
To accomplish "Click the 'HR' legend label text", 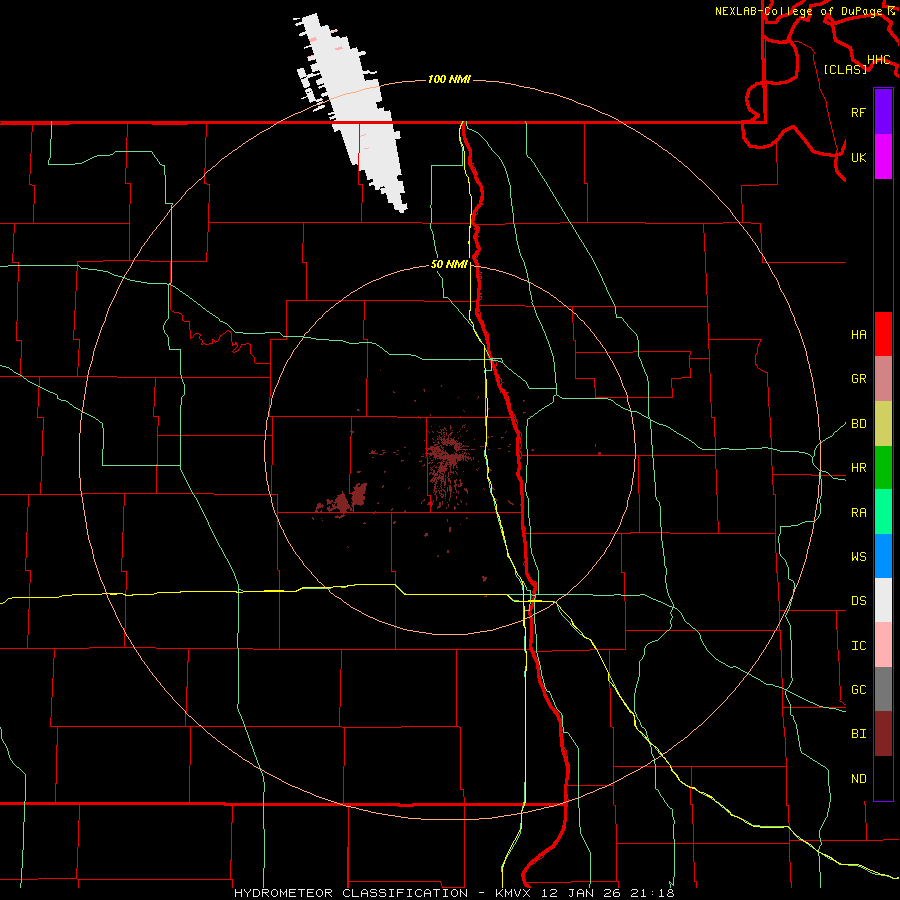I will [858, 468].
